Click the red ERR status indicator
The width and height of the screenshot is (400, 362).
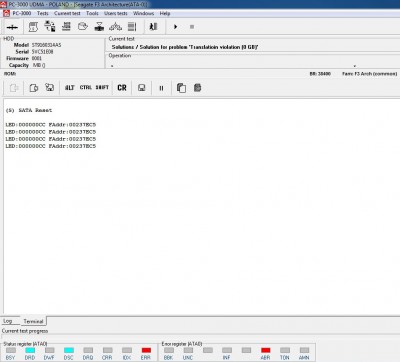146,350
